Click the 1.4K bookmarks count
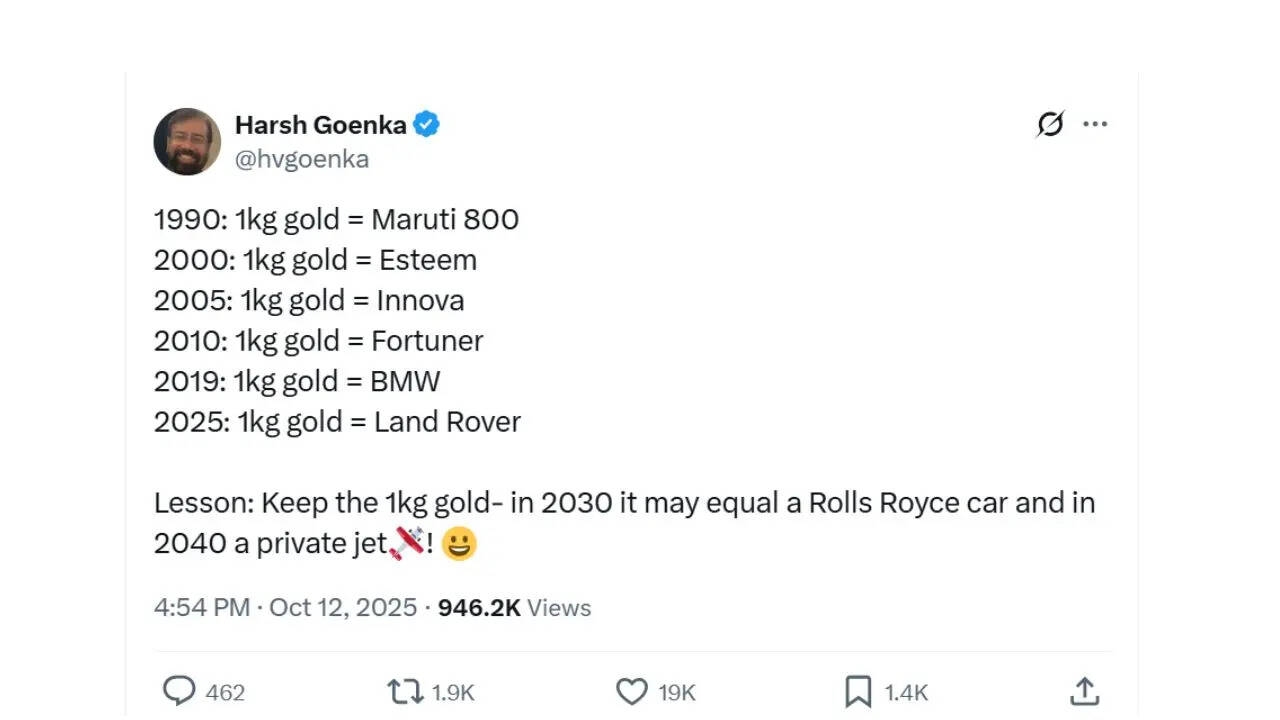The width and height of the screenshot is (1280, 720). pyautogui.click(x=906, y=692)
